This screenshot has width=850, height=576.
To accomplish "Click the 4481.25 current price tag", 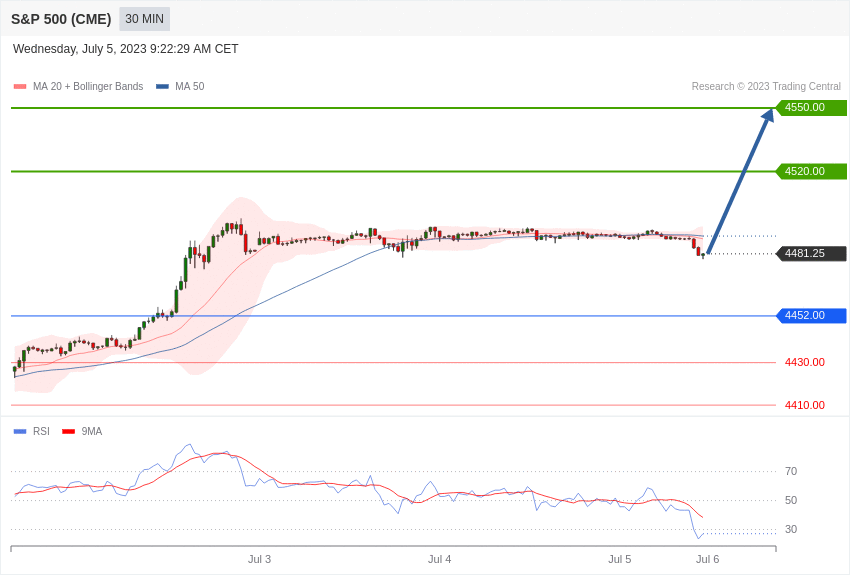I will (x=811, y=254).
